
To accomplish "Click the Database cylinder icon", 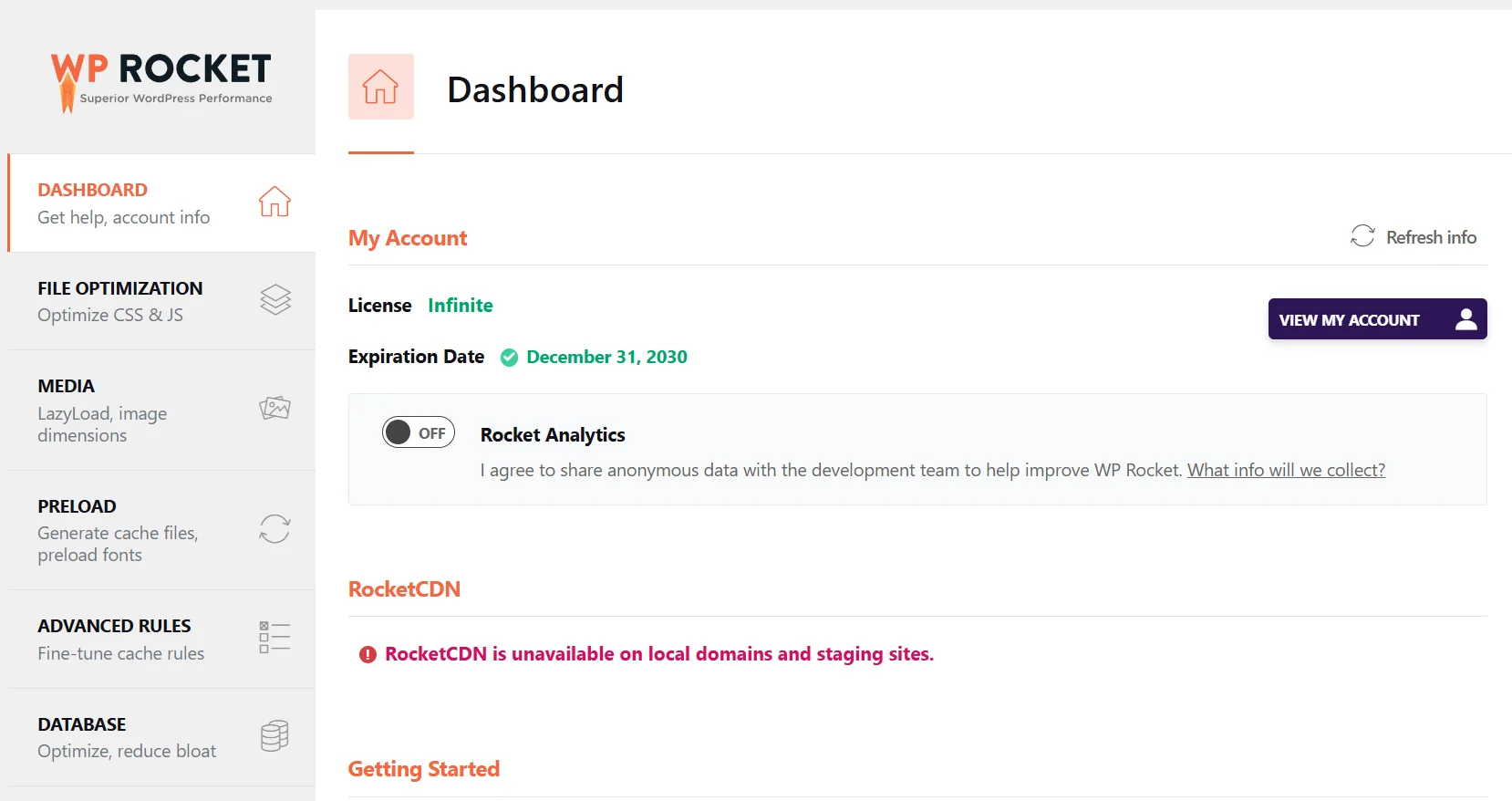I will pyautogui.click(x=274, y=735).
